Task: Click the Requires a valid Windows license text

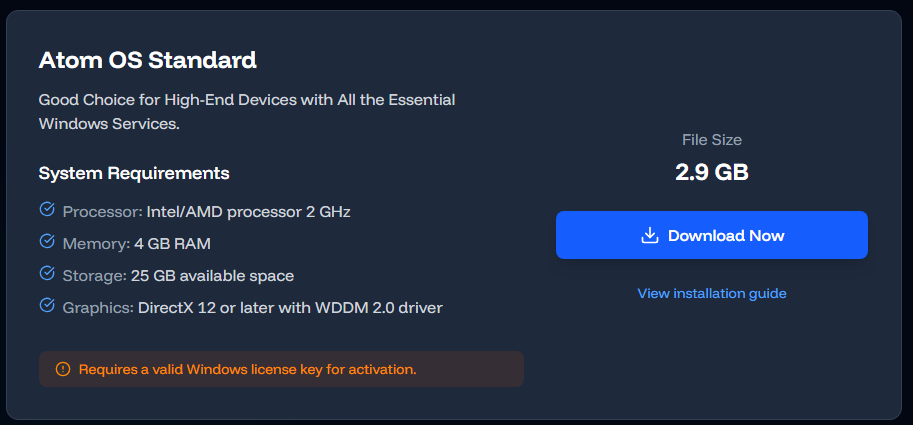Action: [247, 369]
